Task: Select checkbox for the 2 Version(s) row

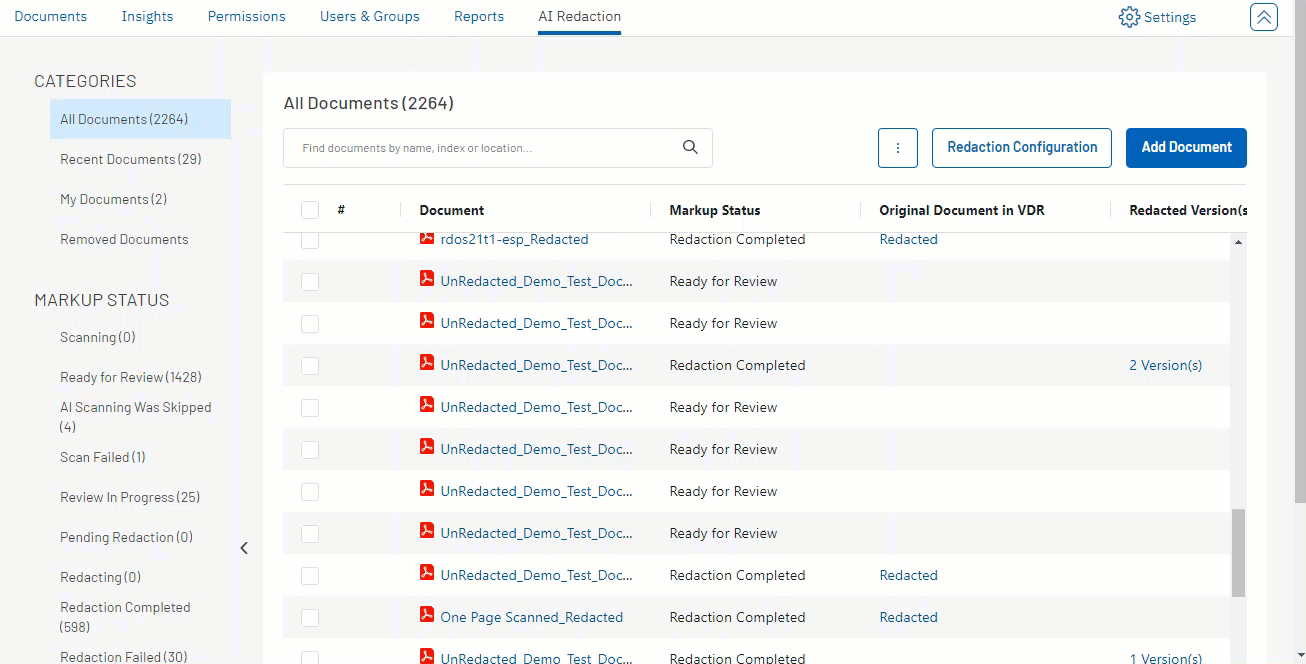Action: 310,366
